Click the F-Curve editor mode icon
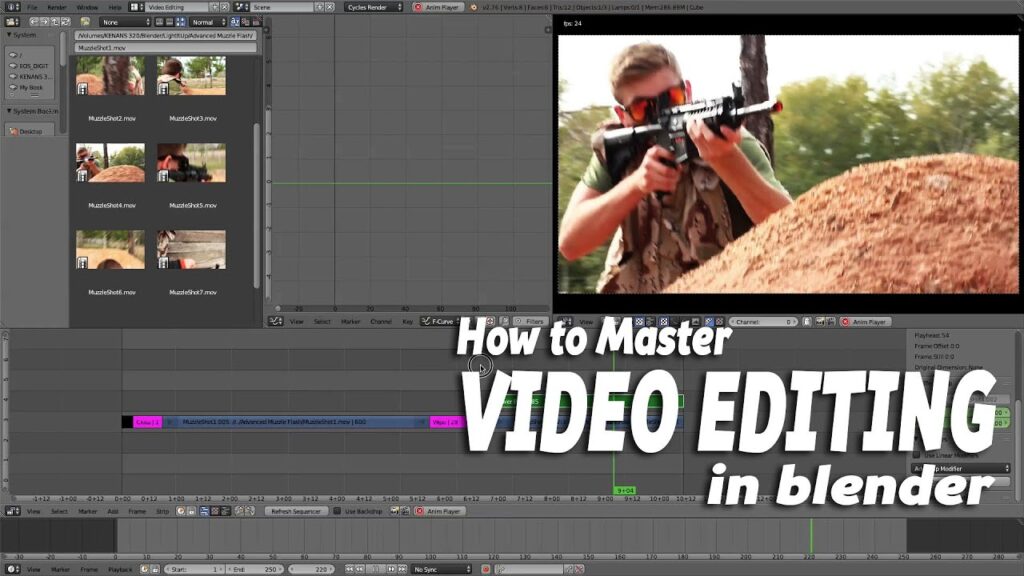The image size is (1024, 576). tap(425, 321)
